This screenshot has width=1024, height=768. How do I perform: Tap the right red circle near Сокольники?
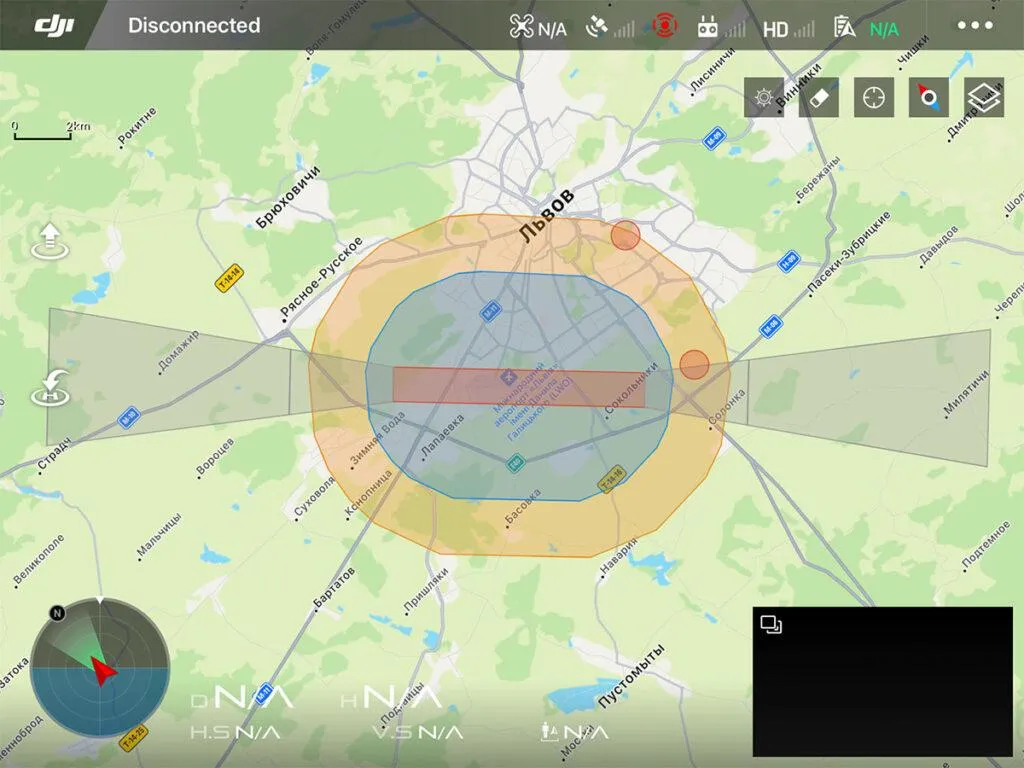point(694,364)
